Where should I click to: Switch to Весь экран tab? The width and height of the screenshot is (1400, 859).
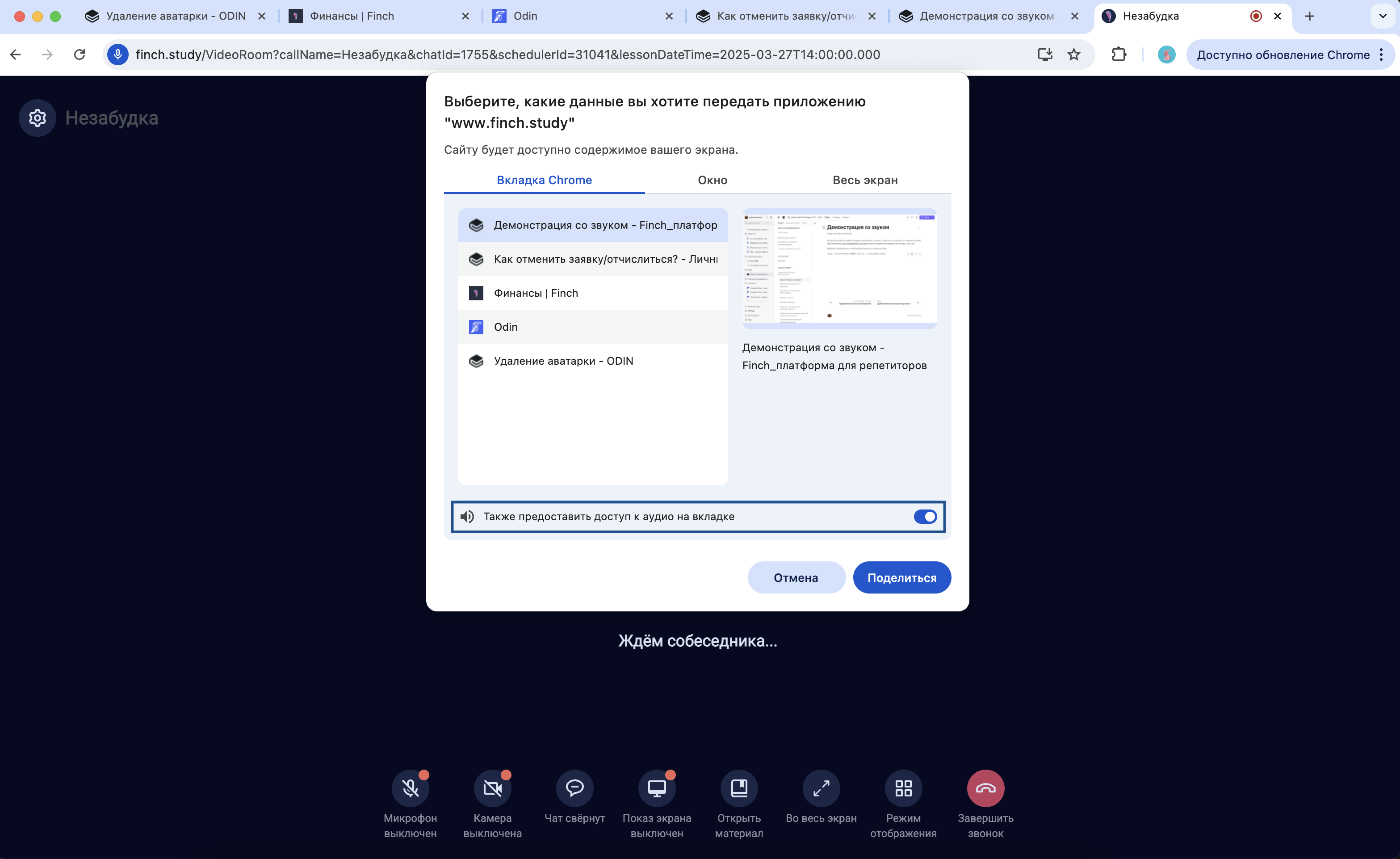[x=865, y=180]
